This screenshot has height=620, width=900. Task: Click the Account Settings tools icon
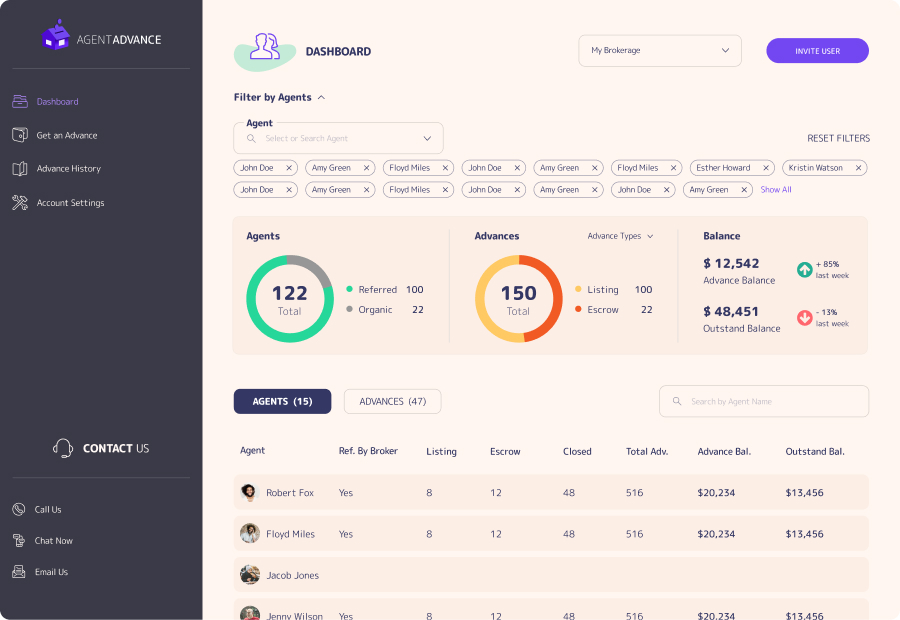tap(20, 203)
